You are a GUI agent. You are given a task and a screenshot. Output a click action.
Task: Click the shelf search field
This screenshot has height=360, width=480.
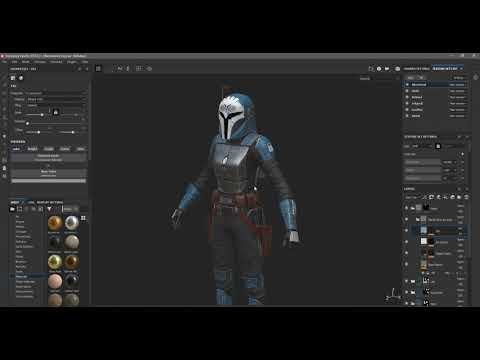point(71,209)
